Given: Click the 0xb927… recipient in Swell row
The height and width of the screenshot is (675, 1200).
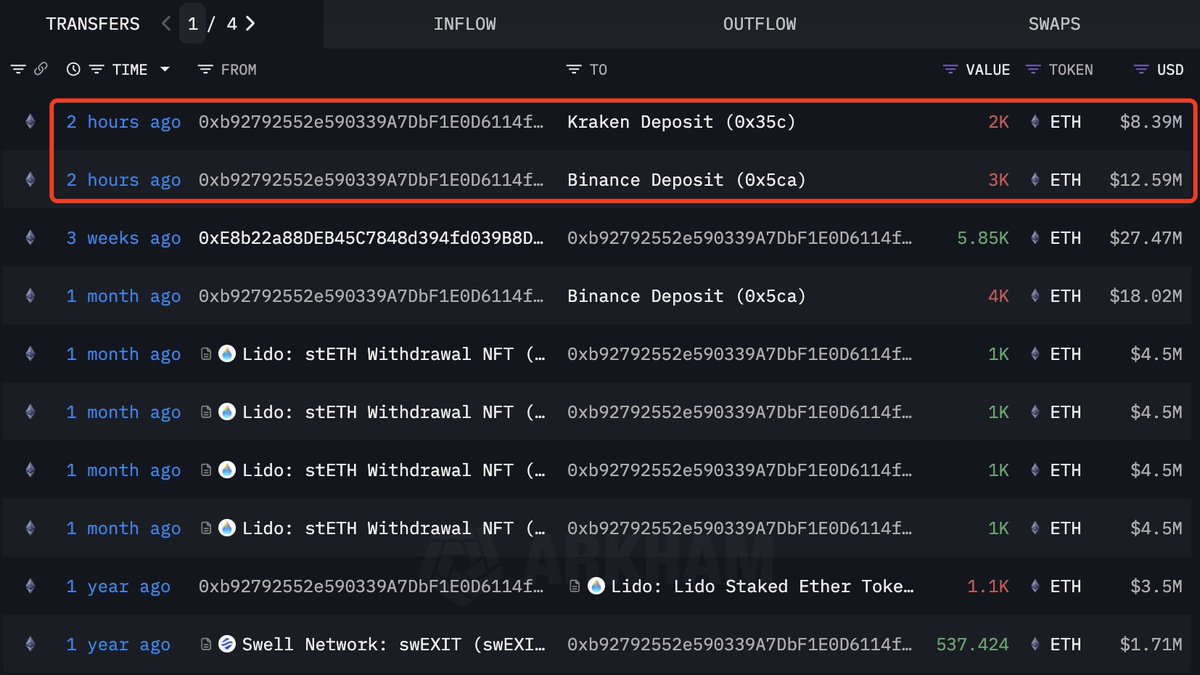Looking at the screenshot, I should point(740,644).
